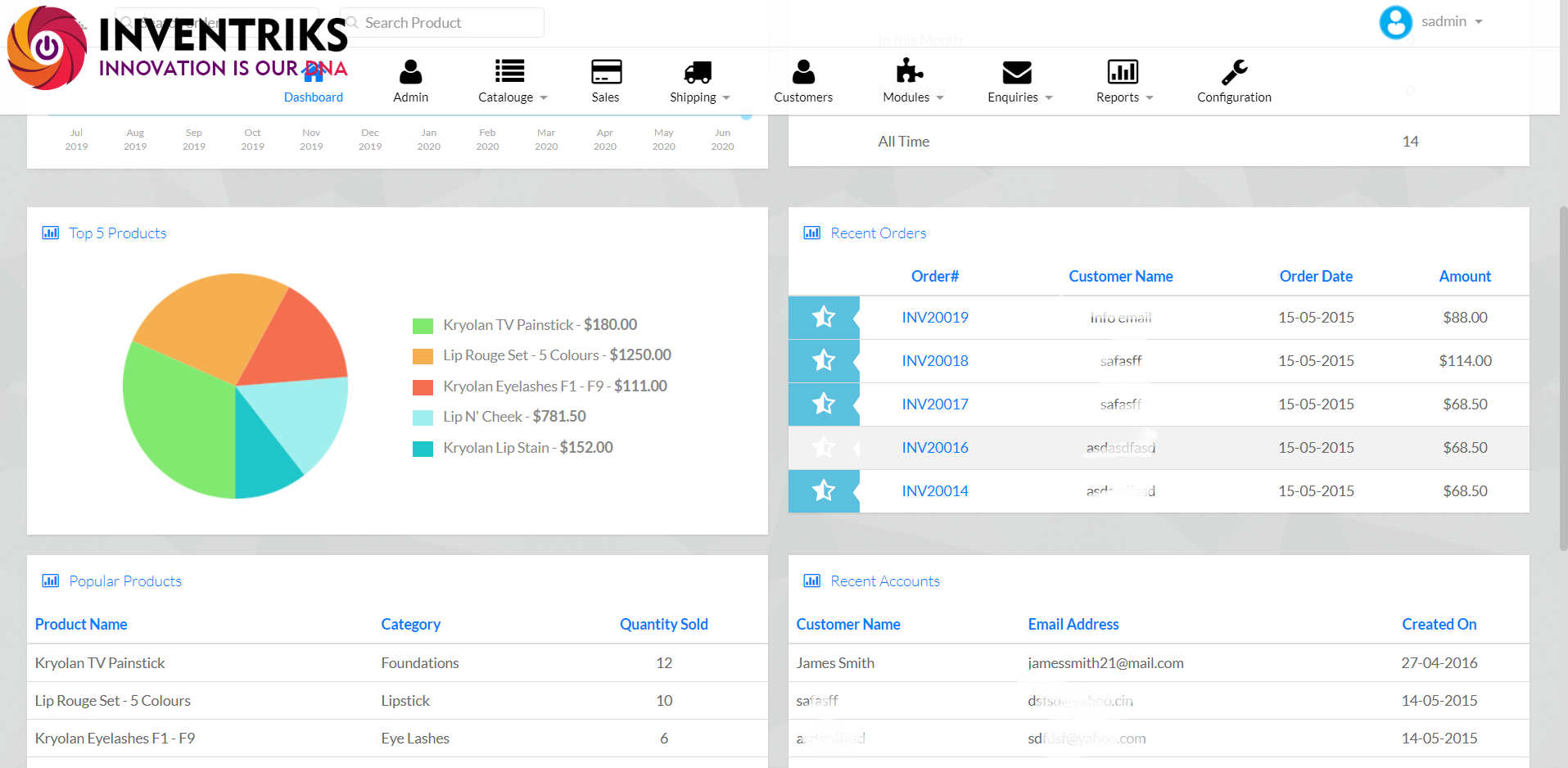Sort by the Order Date column header
Screen dimensions: 1568x768
(1316, 276)
